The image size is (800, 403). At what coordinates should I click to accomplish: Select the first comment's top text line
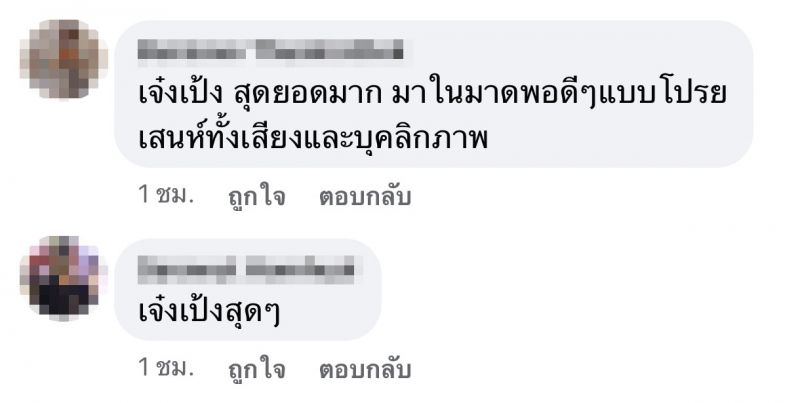[432, 96]
